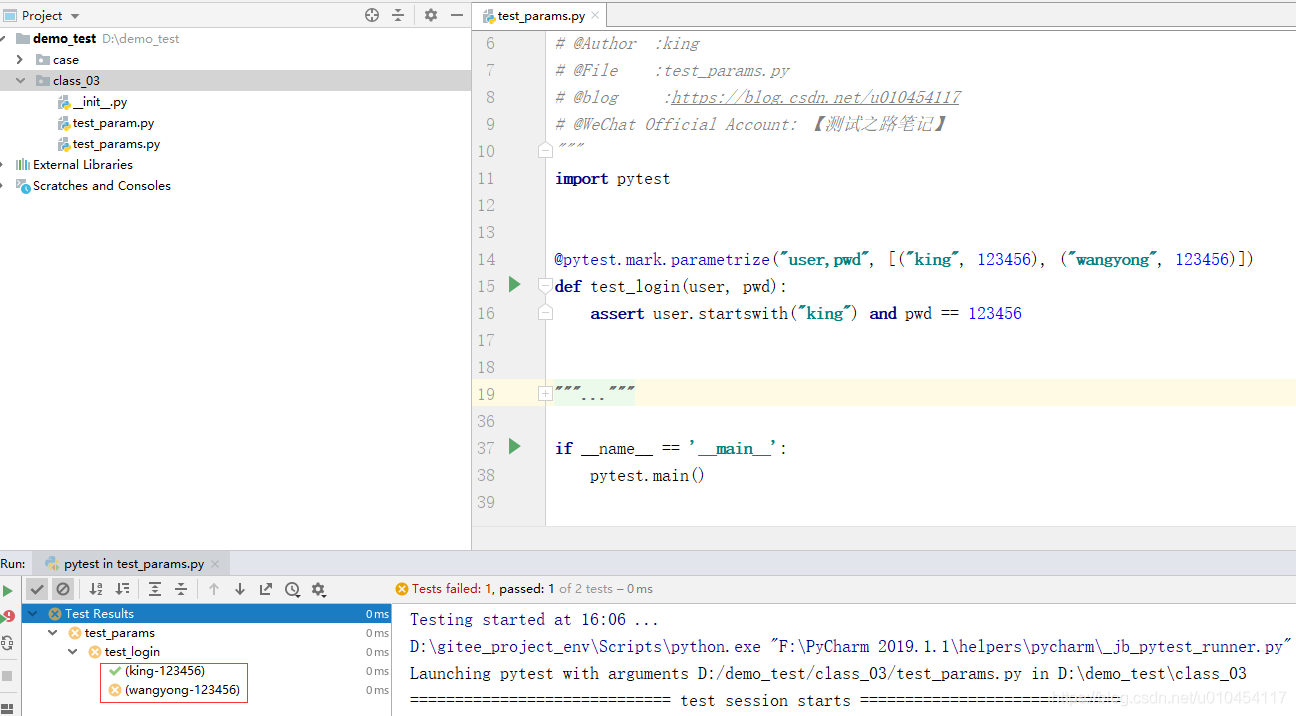The image size is (1296, 716).
Task: Select demo_test project root
Action: click(x=64, y=39)
